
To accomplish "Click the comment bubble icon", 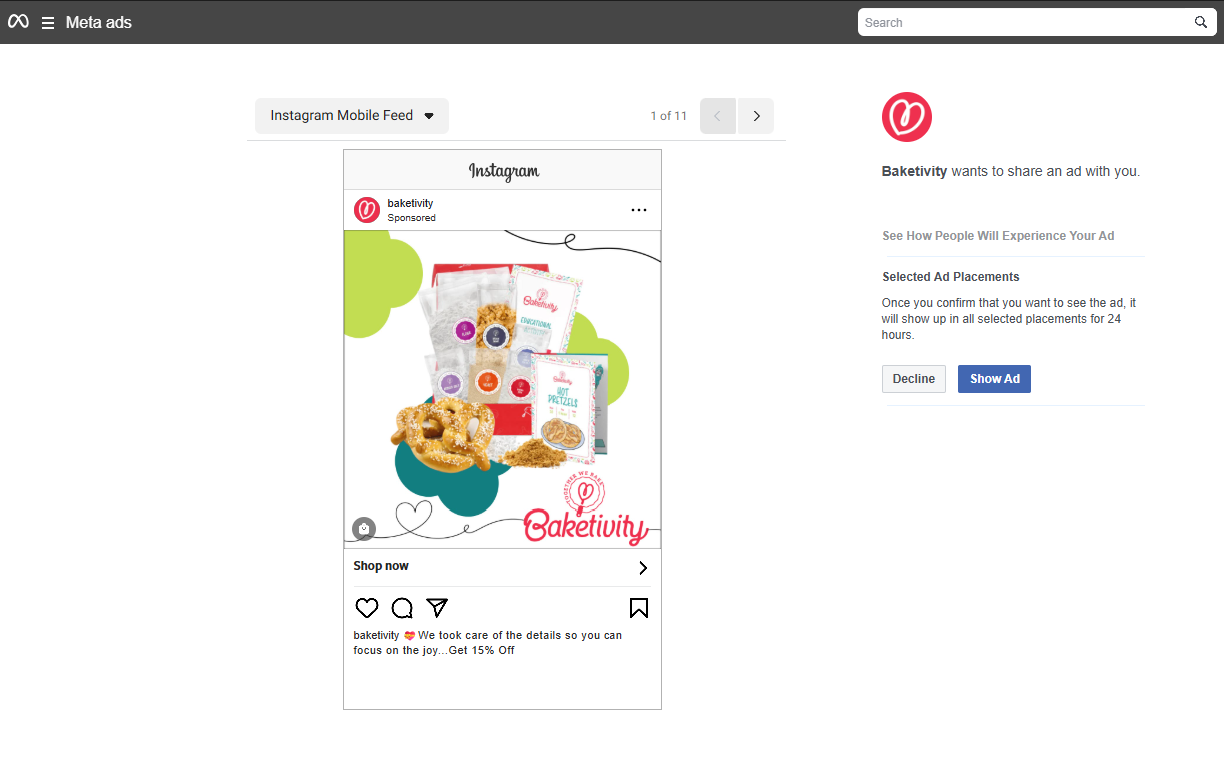I will 402,608.
